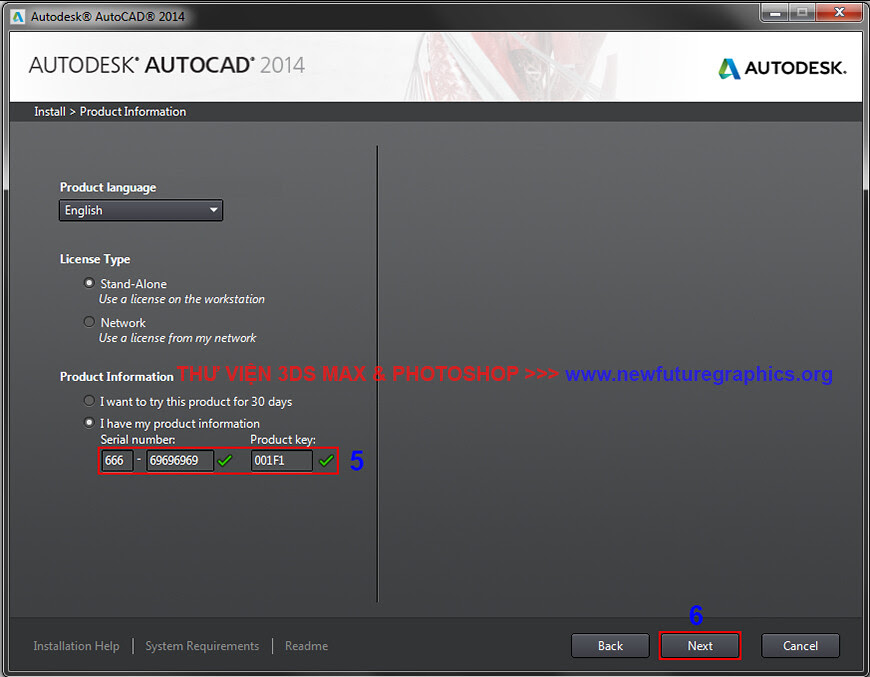
Task: Click the 'Product key:' label
Action: click(x=283, y=439)
